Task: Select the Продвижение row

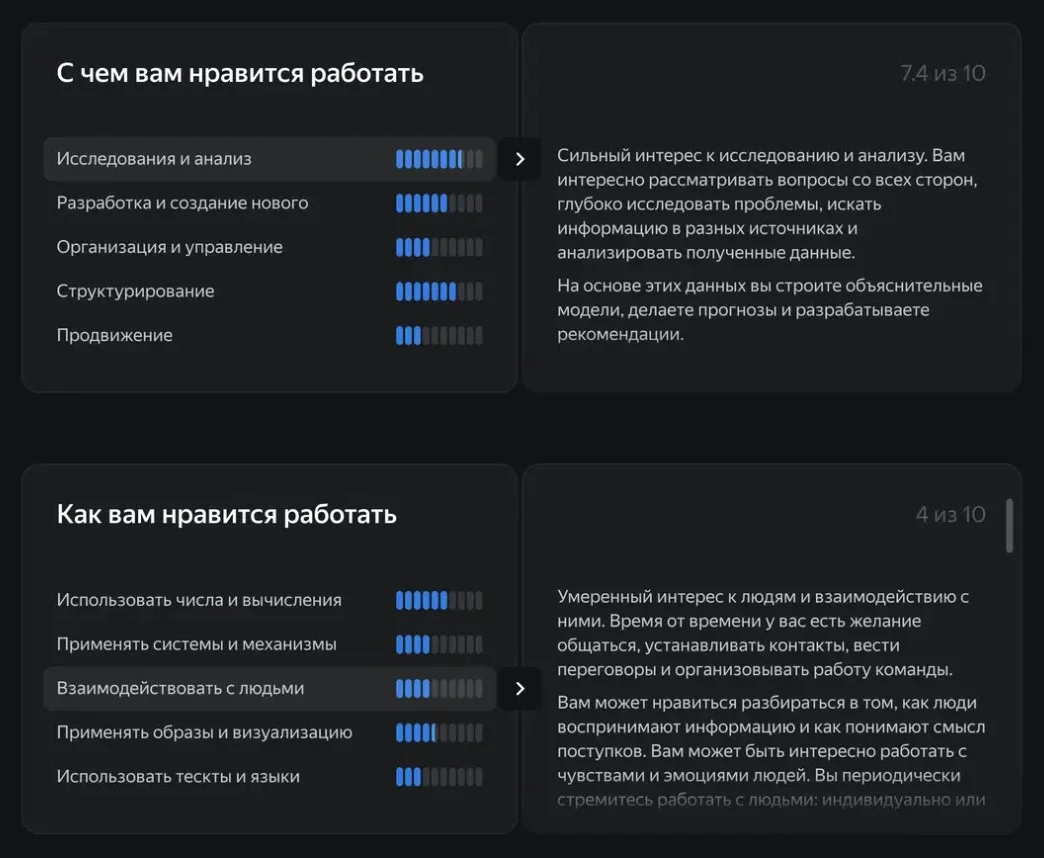Action: pos(114,335)
